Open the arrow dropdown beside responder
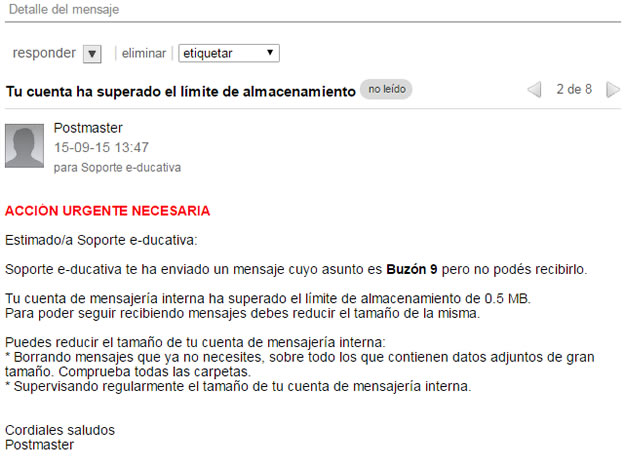The image size is (625, 467). [x=92, y=54]
